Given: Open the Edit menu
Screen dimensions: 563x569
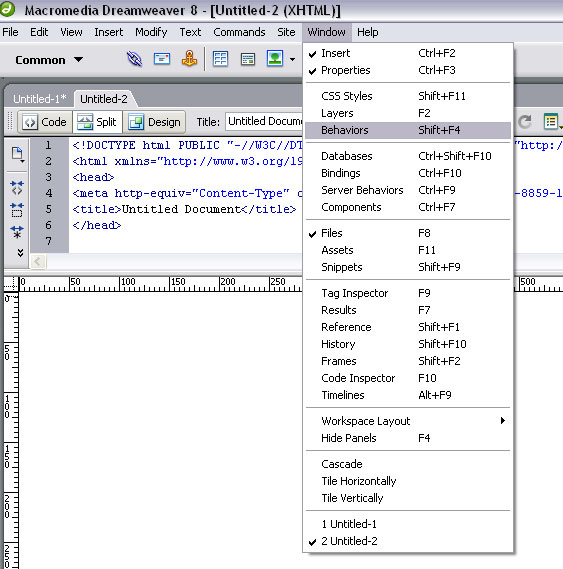Looking at the screenshot, I should click(x=39, y=32).
